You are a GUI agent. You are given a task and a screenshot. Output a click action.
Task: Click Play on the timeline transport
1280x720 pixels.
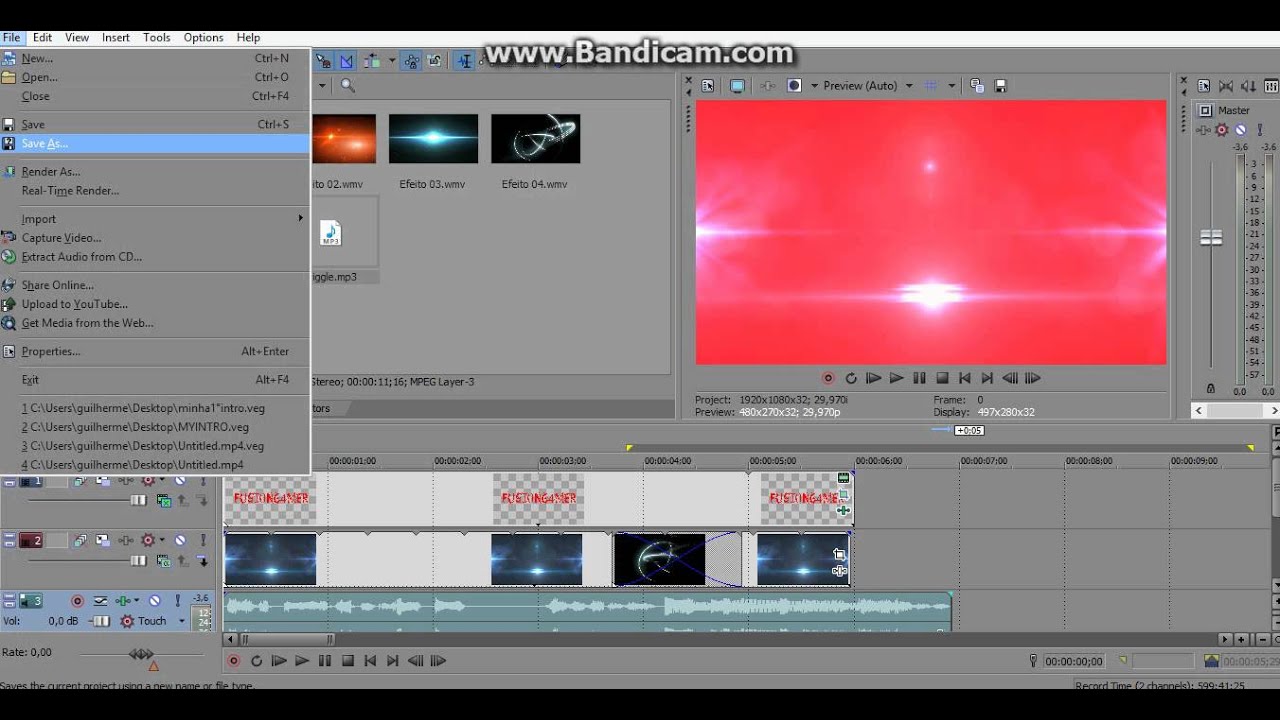(302, 661)
